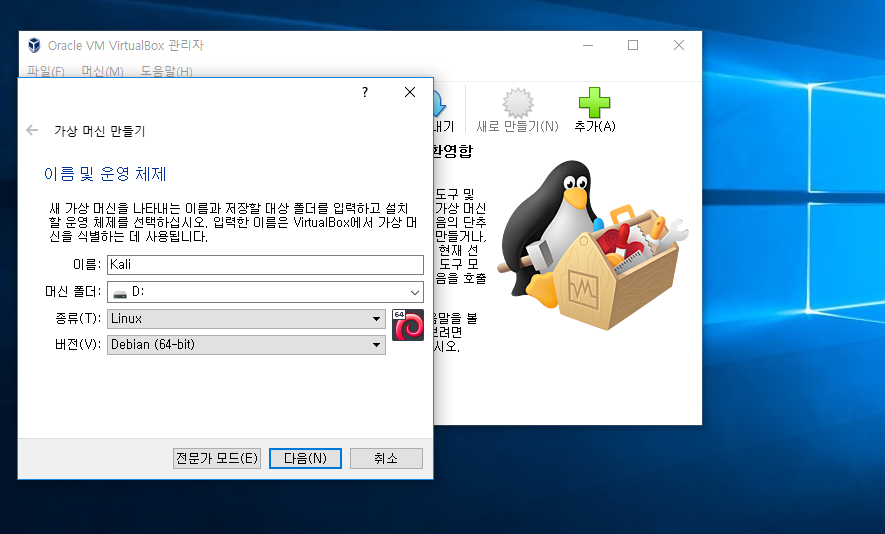Click the Expert Mode (전문가 모드) button

coord(217,458)
